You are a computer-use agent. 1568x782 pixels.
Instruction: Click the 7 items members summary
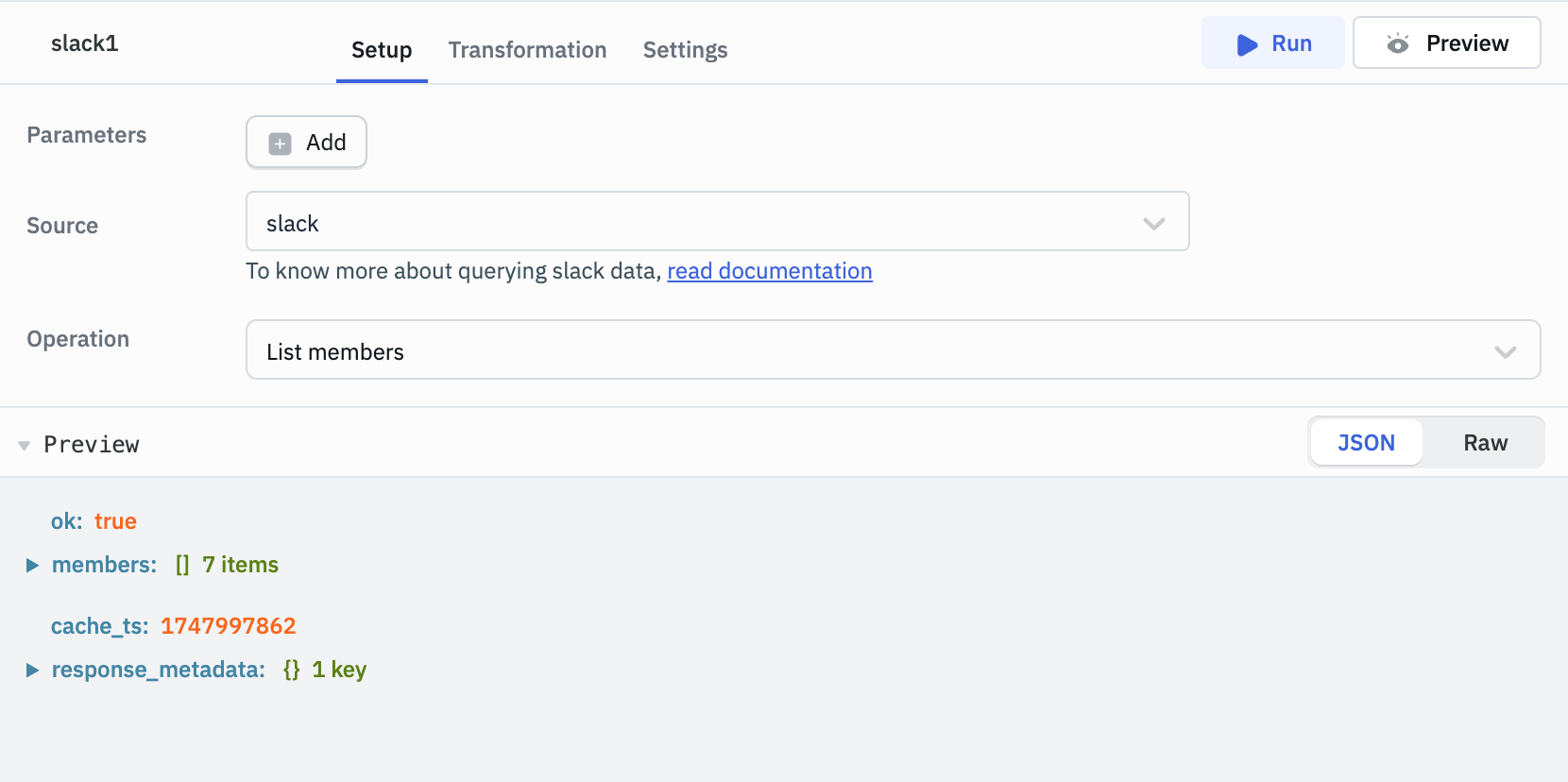[x=240, y=565]
